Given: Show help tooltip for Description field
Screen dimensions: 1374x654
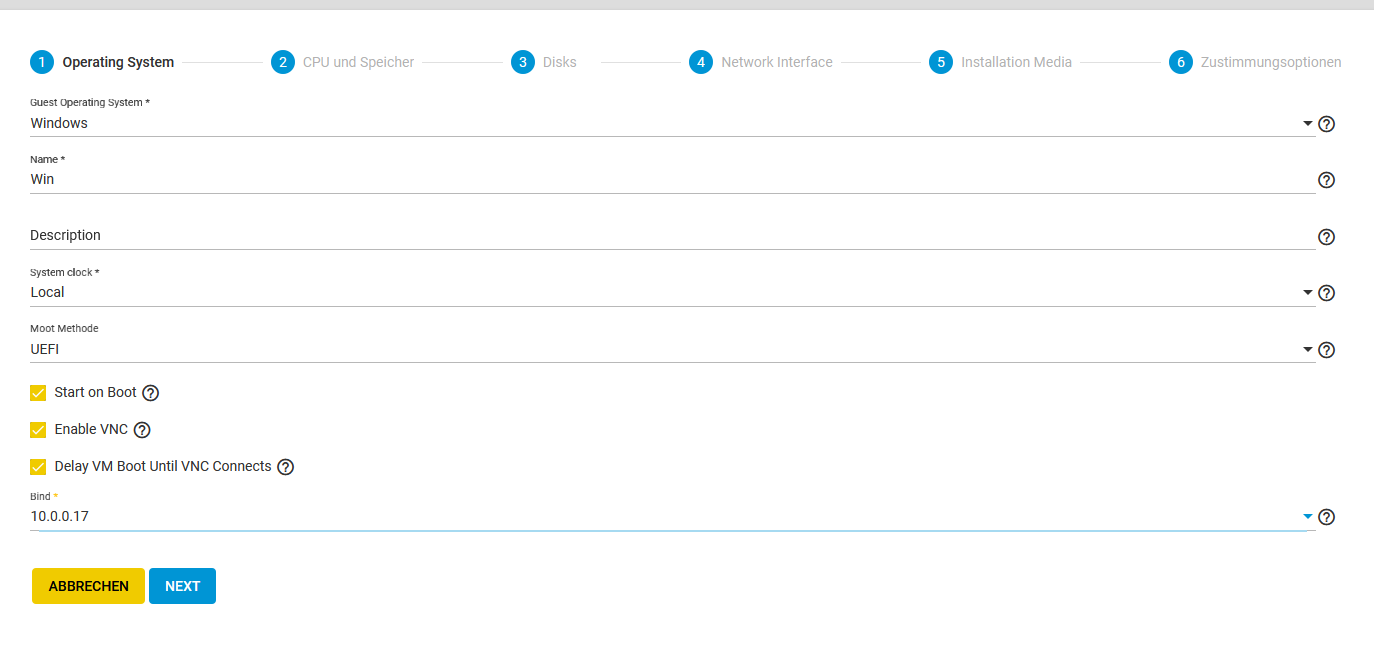Looking at the screenshot, I should 1327,237.
